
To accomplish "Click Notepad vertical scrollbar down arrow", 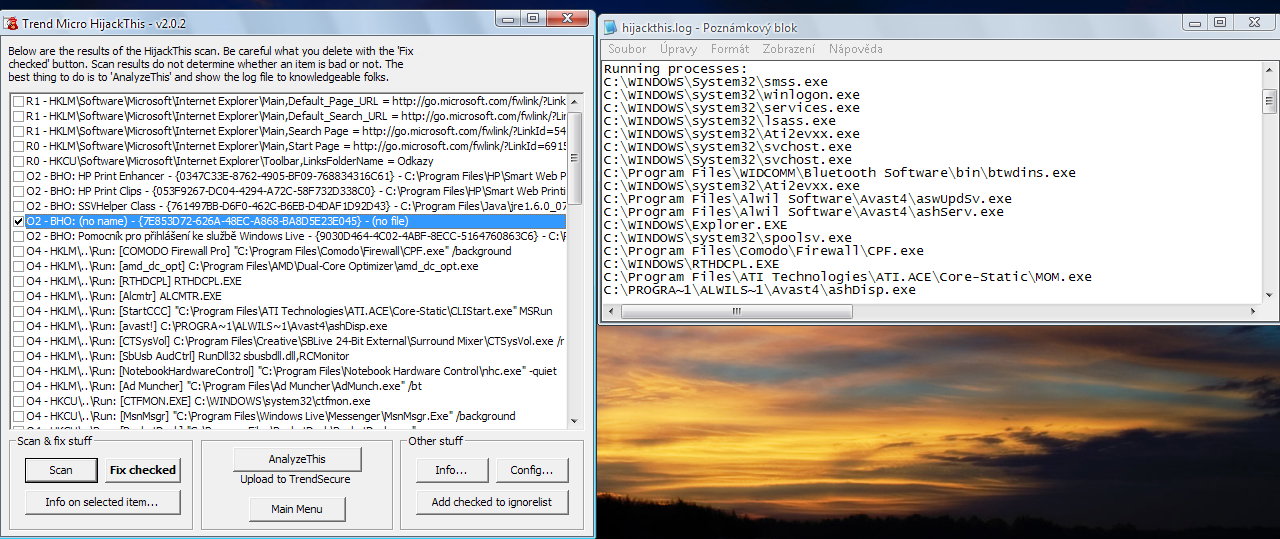I will 1269,295.
